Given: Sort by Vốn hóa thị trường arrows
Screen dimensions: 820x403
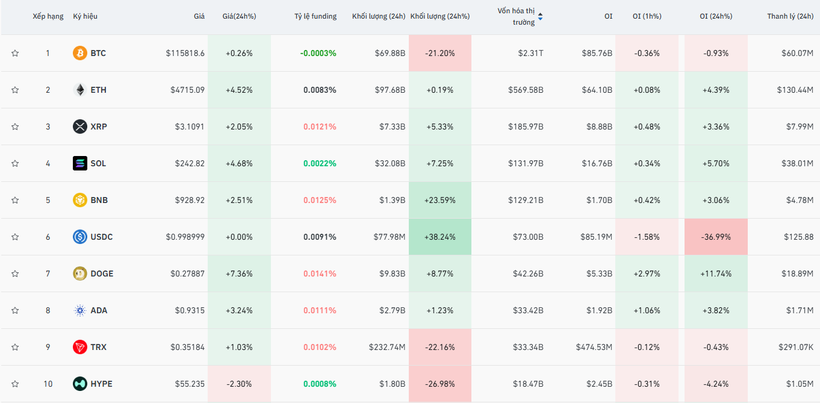Looking at the screenshot, I should coord(541,17).
